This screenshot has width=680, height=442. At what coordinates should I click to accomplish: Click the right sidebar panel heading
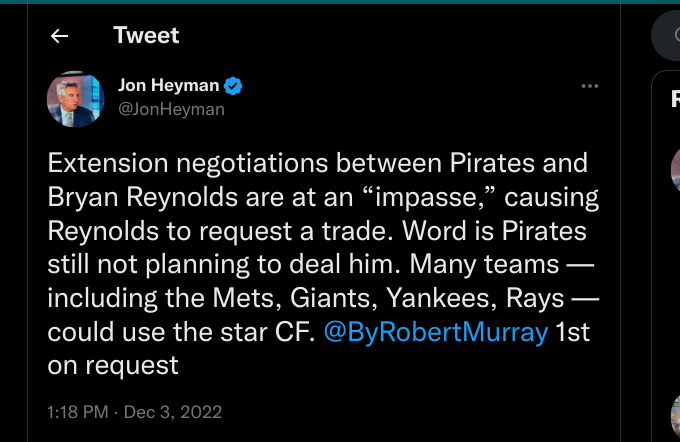click(675, 99)
